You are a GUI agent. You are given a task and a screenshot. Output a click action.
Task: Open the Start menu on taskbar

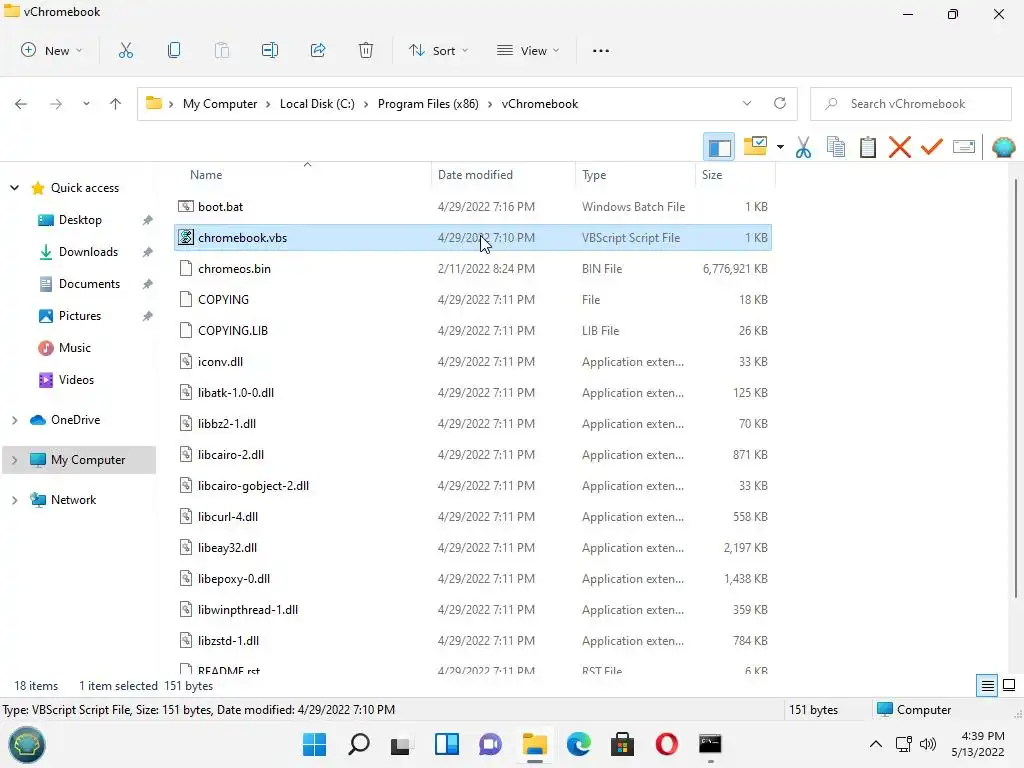[x=315, y=744]
